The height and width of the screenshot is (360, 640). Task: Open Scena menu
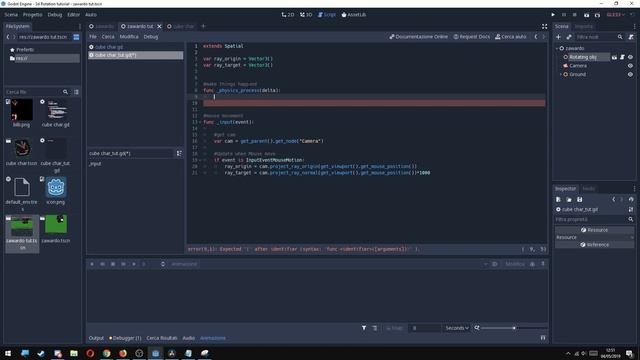pyautogui.click(x=11, y=15)
